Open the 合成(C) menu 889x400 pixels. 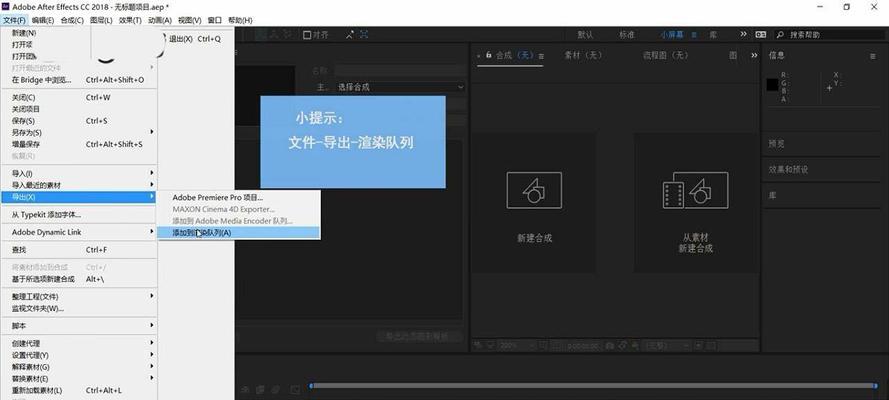[x=72, y=20]
